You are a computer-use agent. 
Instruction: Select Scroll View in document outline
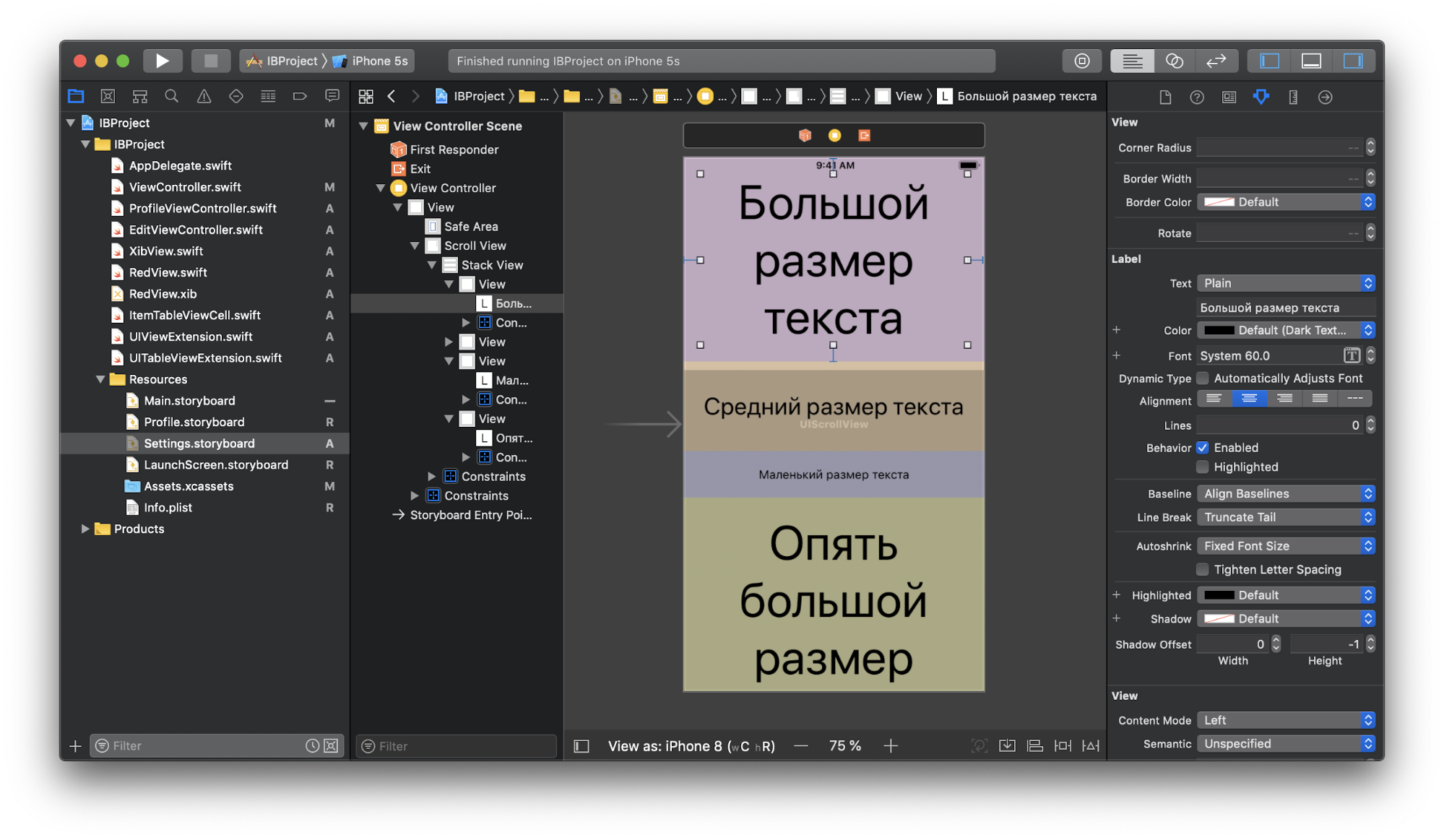475,246
